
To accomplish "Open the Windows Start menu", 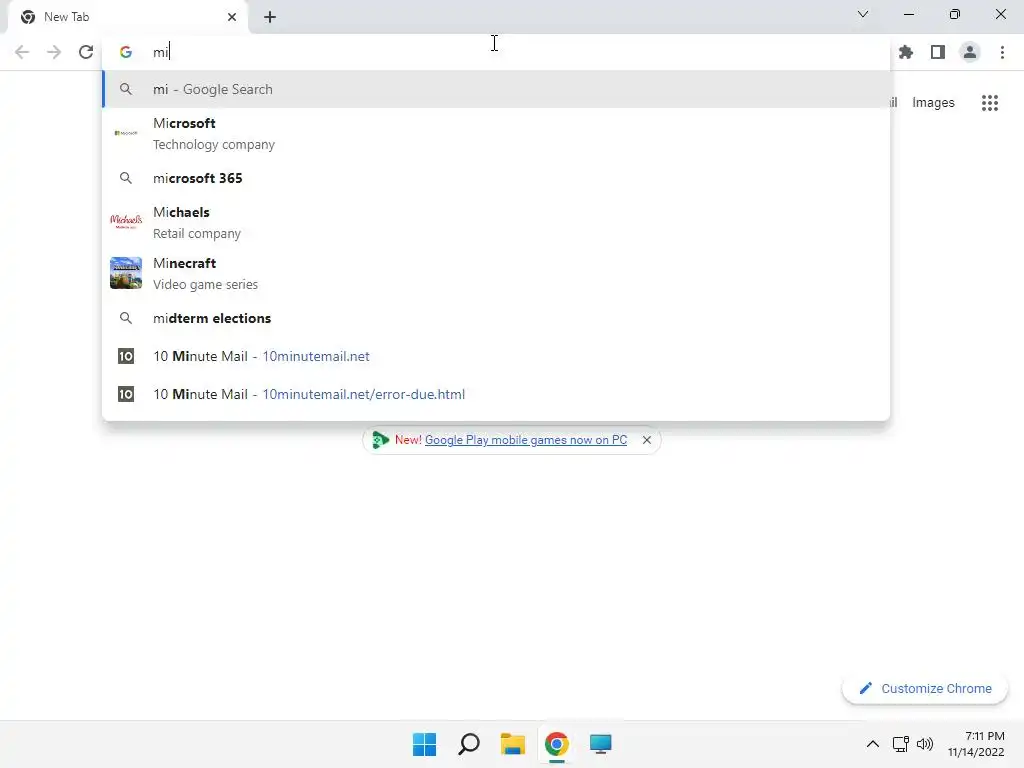I will (x=424, y=744).
